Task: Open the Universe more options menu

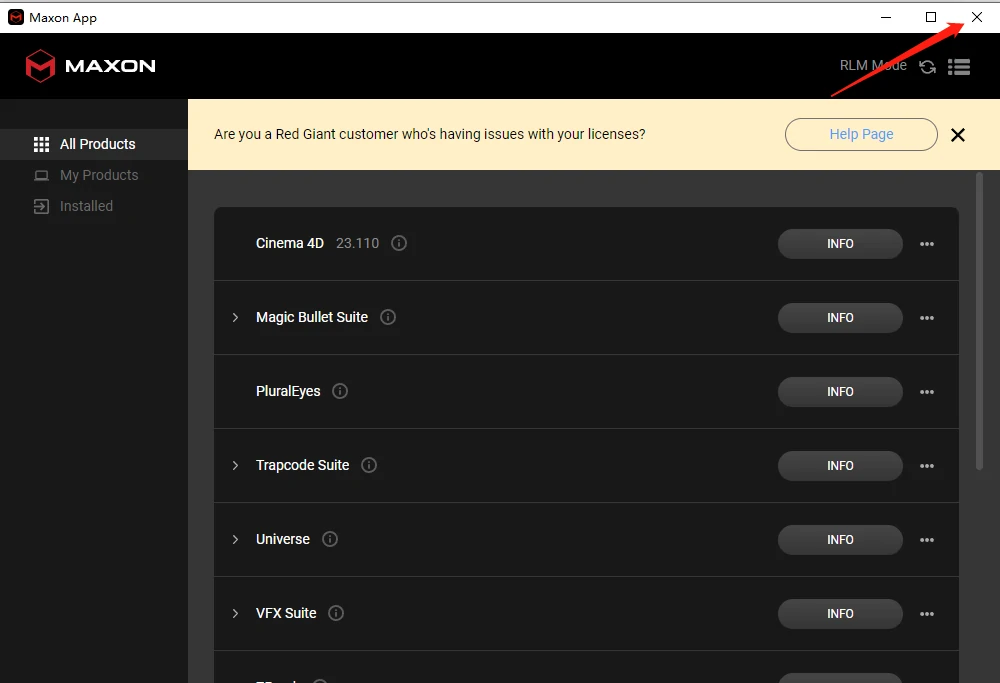Action: pyautogui.click(x=927, y=540)
